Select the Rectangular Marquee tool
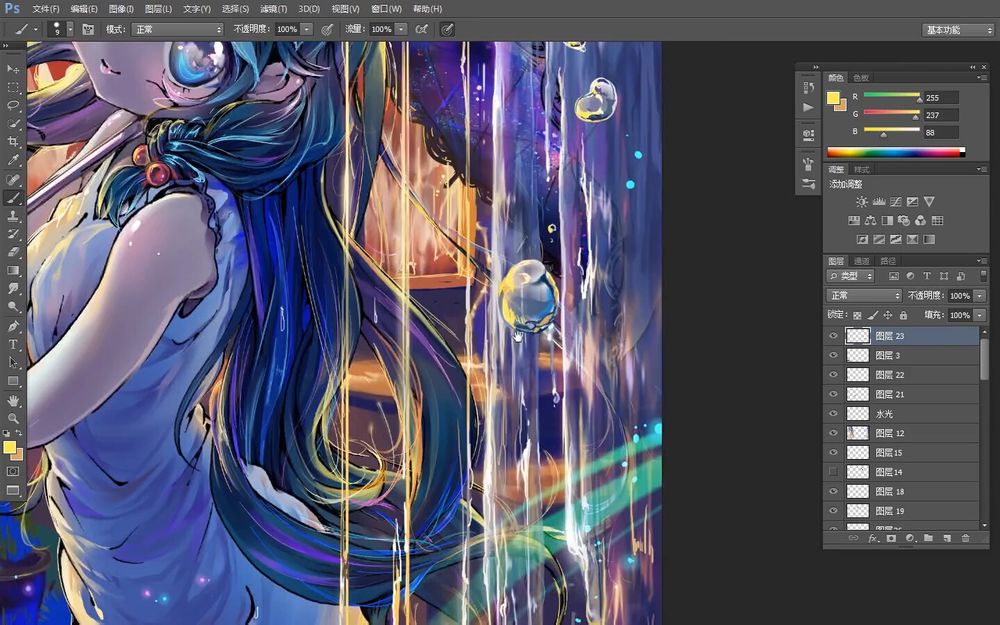 click(x=13, y=87)
